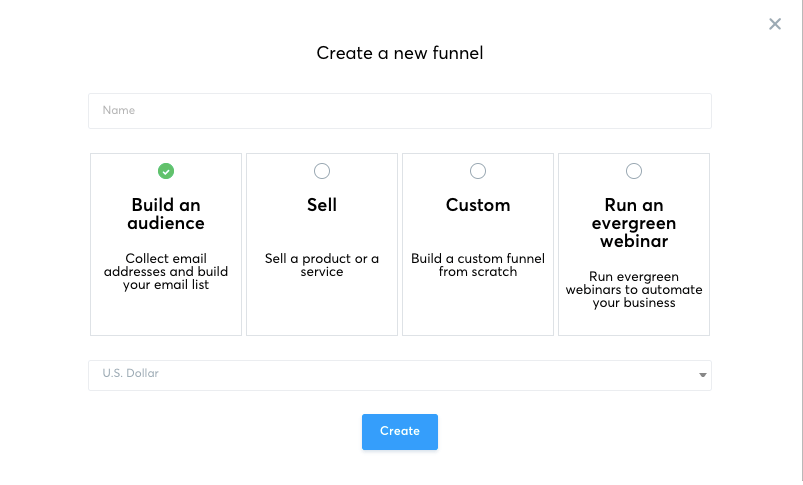This screenshot has width=803, height=485.
Task: Click the currency dropdown arrow caret
Action: click(703, 376)
